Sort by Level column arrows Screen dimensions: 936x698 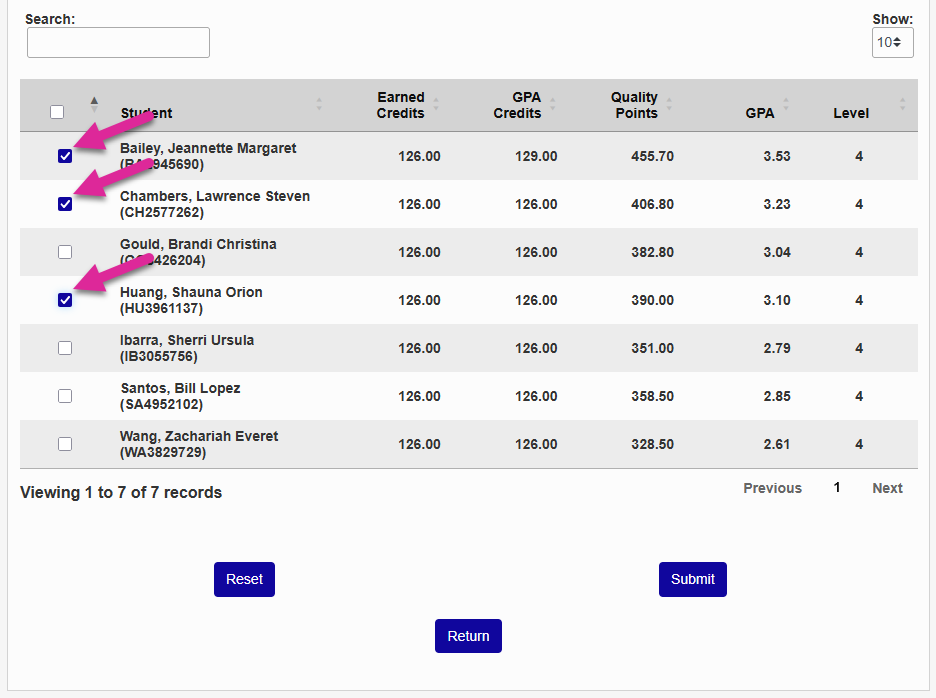(x=902, y=104)
